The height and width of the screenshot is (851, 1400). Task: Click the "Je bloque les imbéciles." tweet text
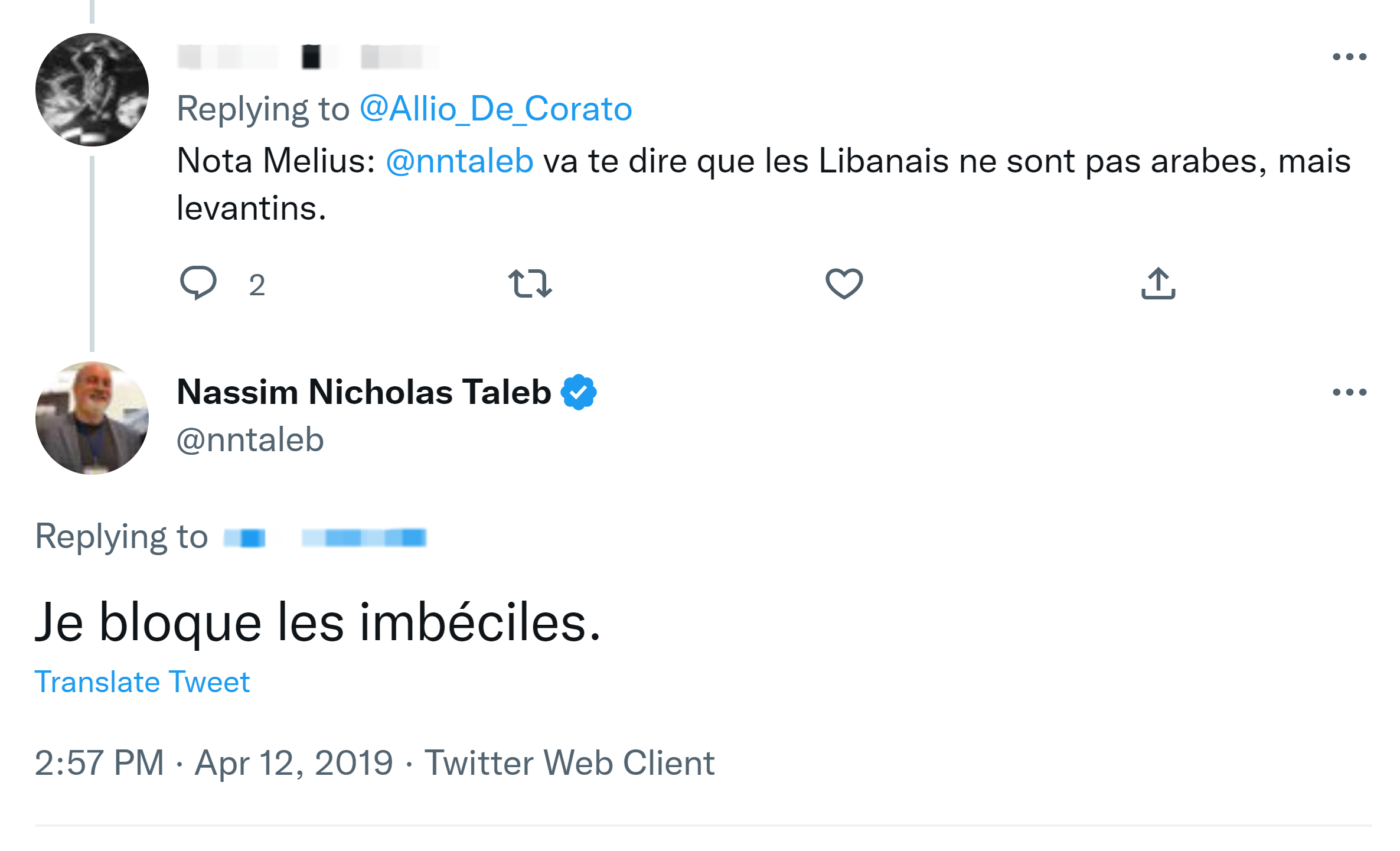[318, 622]
